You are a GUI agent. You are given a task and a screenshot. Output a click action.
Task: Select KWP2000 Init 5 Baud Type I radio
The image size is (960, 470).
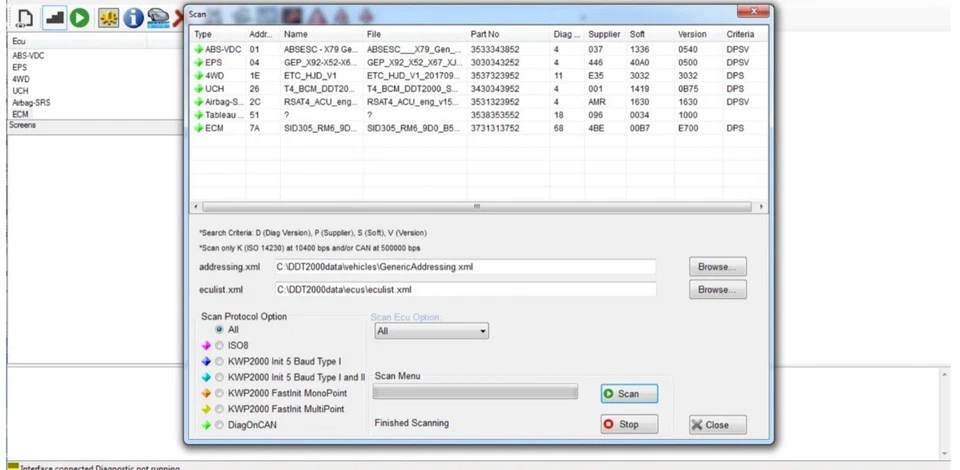pos(219,362)
